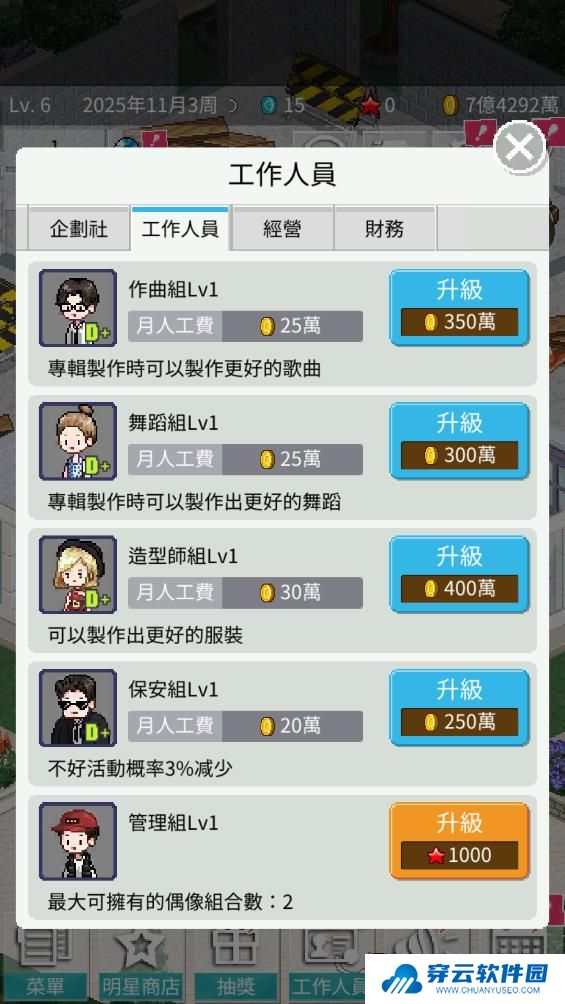
Task: Upgrade 保安組 for 250萬 coins
Action: [x=459, y=708]
